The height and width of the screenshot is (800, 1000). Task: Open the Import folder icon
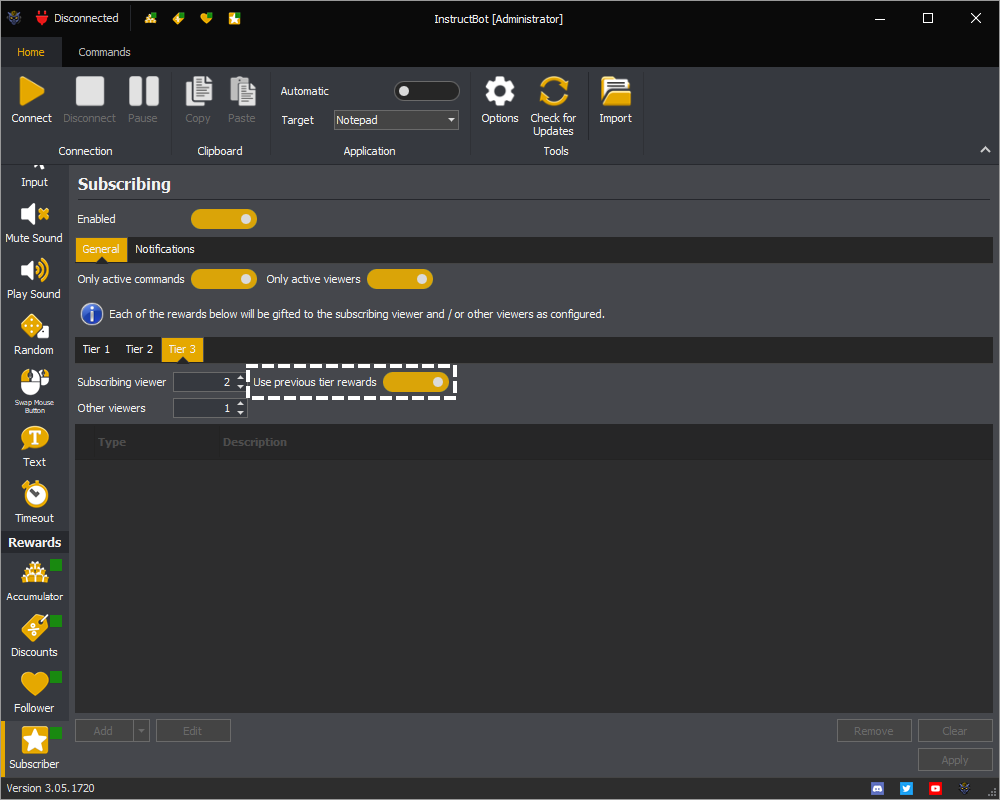coord(615,91)
